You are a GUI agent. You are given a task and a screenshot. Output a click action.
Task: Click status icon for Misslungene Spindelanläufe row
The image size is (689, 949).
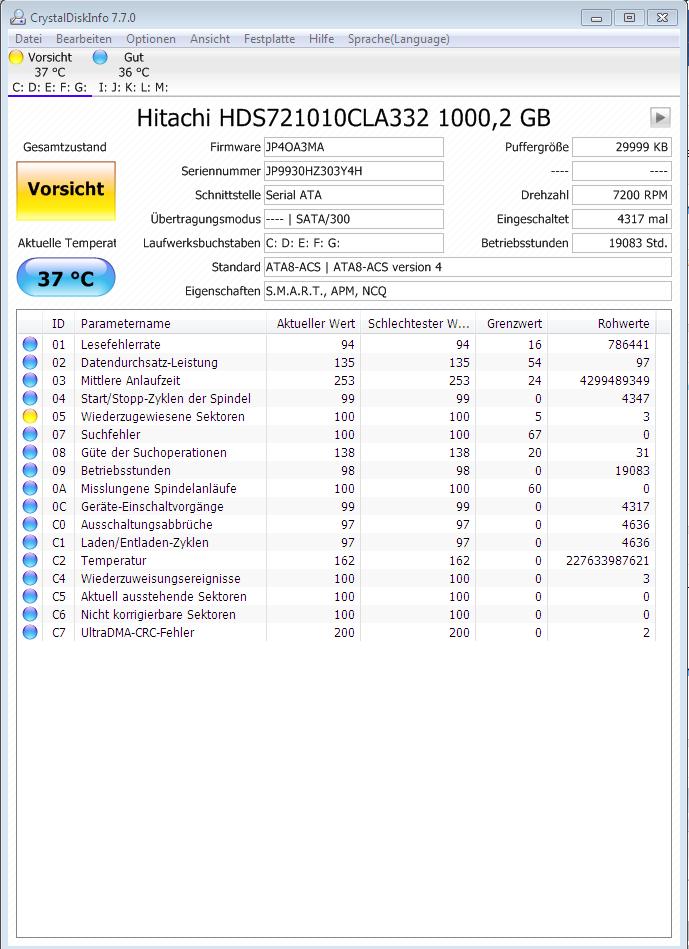(x=30, y=488)
